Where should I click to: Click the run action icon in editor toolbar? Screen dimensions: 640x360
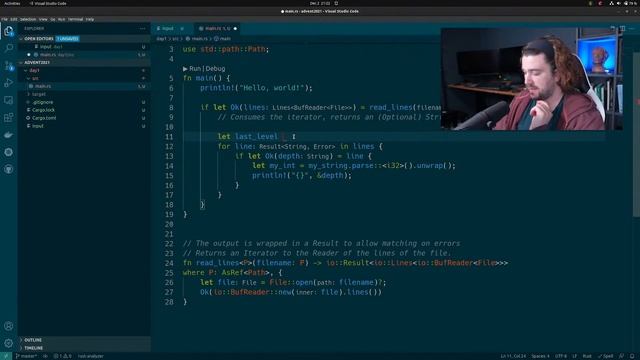[612, 29]
